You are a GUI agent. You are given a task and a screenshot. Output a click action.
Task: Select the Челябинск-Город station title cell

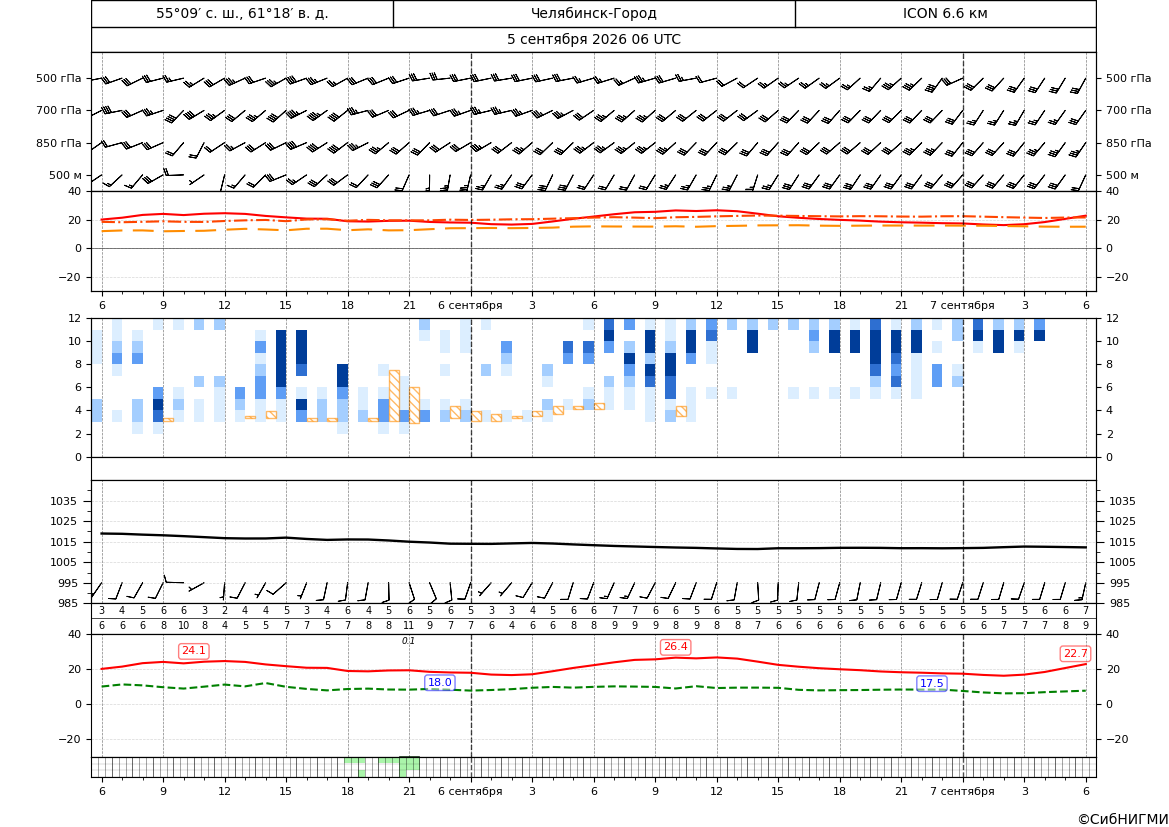(x=594, y=13)
